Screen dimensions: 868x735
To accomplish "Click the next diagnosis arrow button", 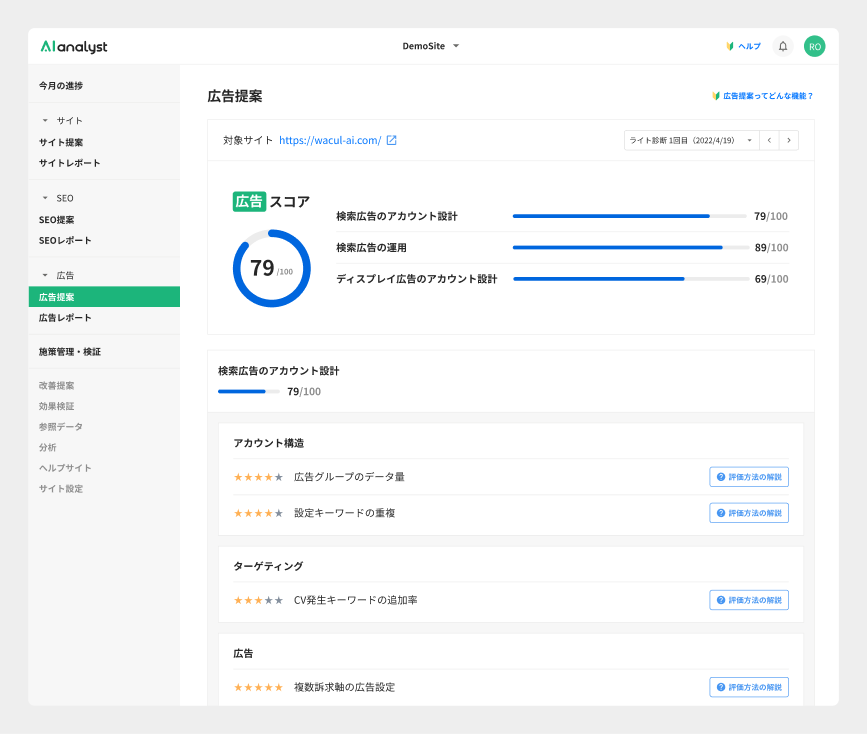I will [x=788, y=140].
